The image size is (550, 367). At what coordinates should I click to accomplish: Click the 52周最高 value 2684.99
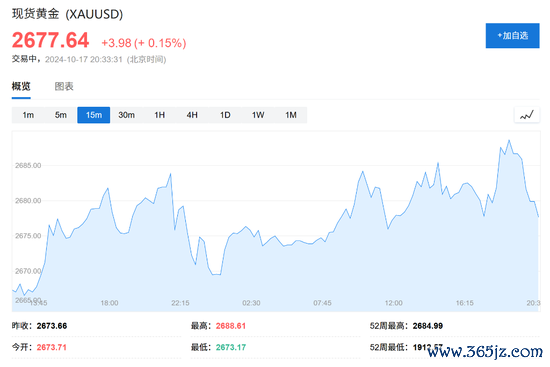(x=428, y=326)
